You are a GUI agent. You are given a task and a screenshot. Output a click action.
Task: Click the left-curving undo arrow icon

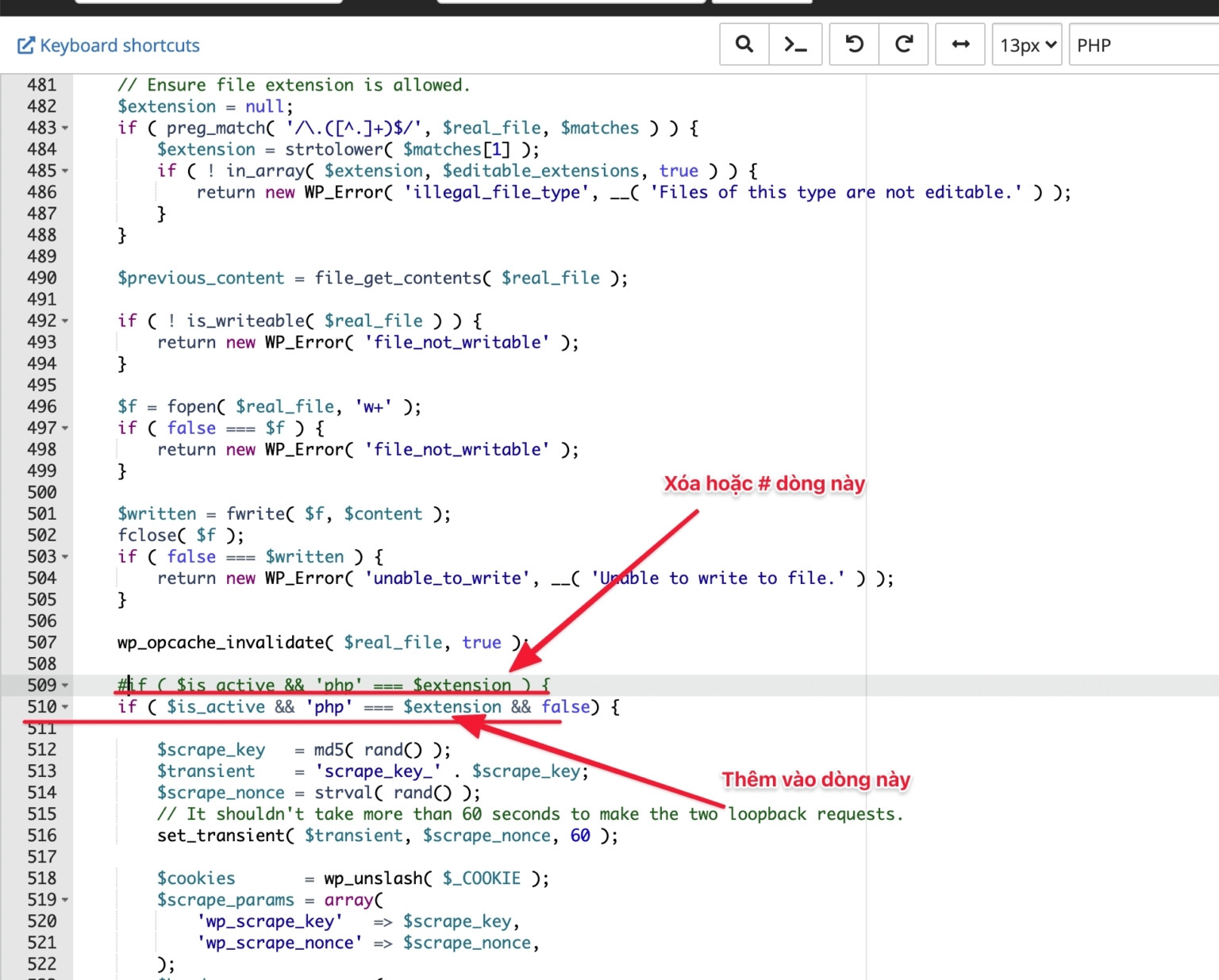tap(853, 44)
